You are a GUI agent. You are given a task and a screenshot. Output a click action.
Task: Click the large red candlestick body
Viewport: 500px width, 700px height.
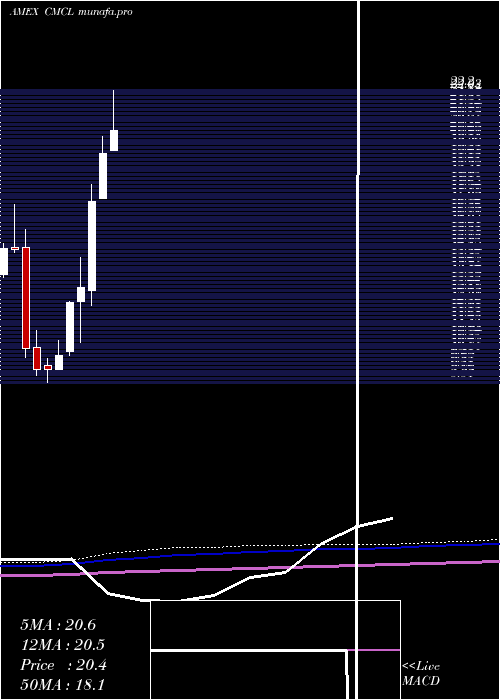26,298
